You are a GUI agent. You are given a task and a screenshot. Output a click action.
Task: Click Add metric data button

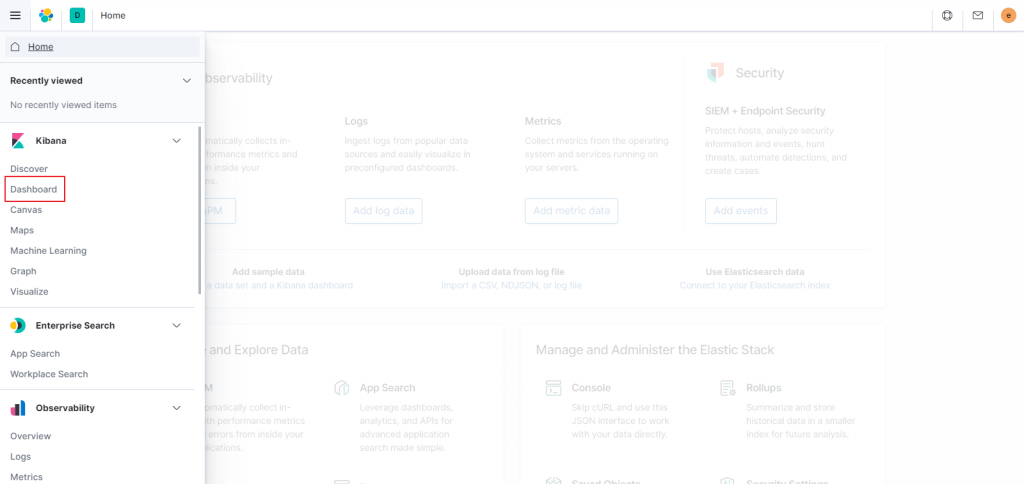[x=571, y=211]
